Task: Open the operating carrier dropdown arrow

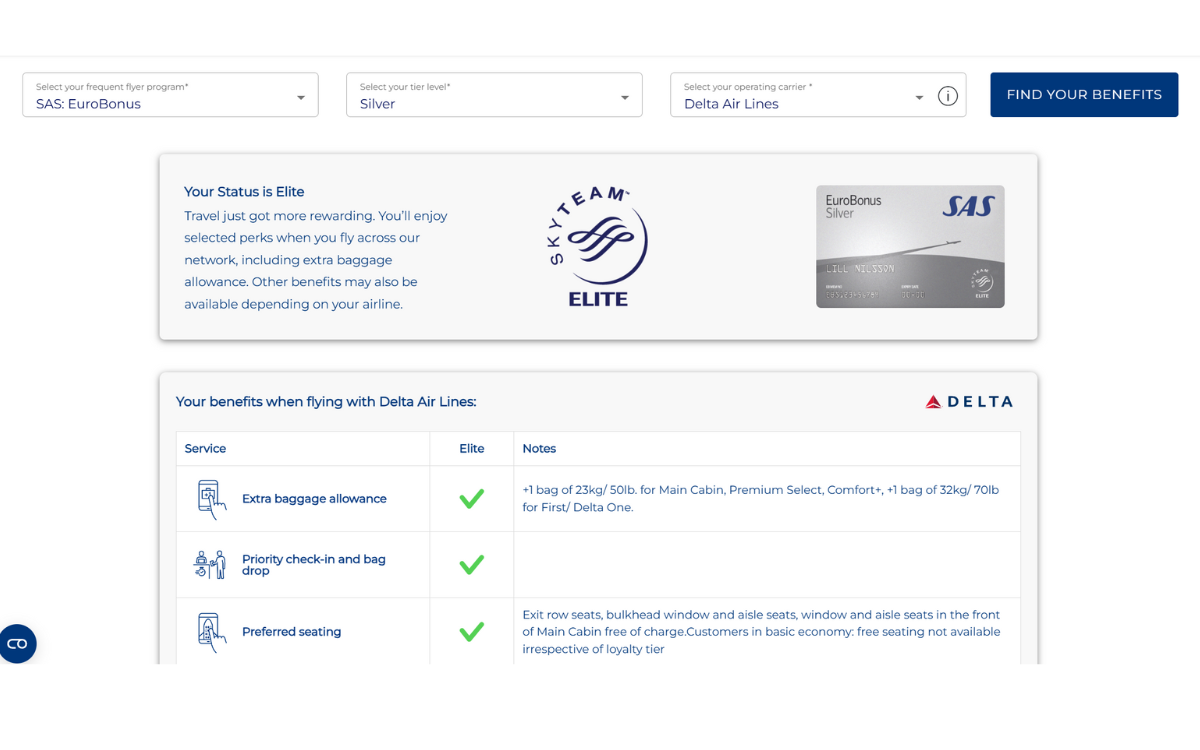Action: [919, 97]
